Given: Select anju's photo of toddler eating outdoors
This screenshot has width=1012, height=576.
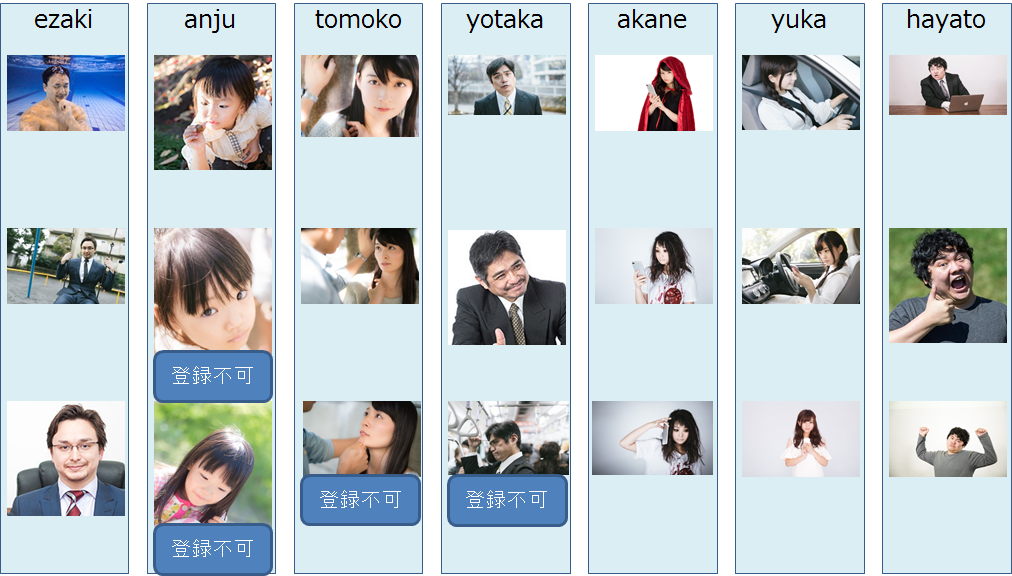Looking at the screenshot, I should [213, 112].
